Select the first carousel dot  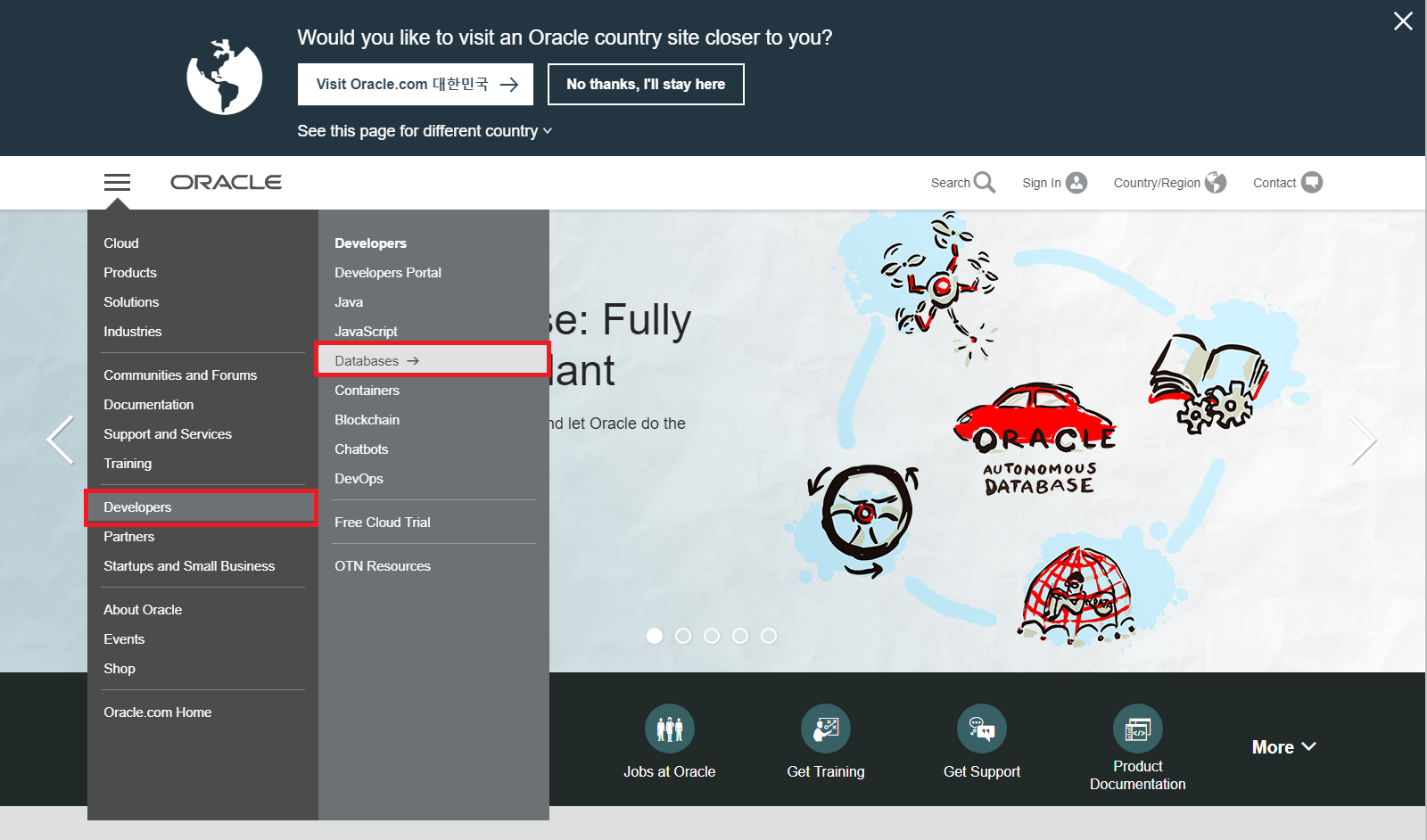pyautogui.click(x=655, y=636)
